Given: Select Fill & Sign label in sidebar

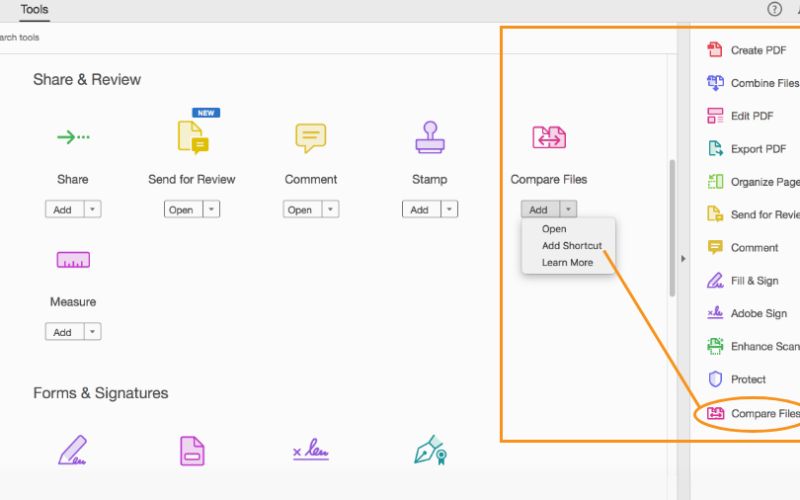Looking at the screenshot, I should [755, 281].
